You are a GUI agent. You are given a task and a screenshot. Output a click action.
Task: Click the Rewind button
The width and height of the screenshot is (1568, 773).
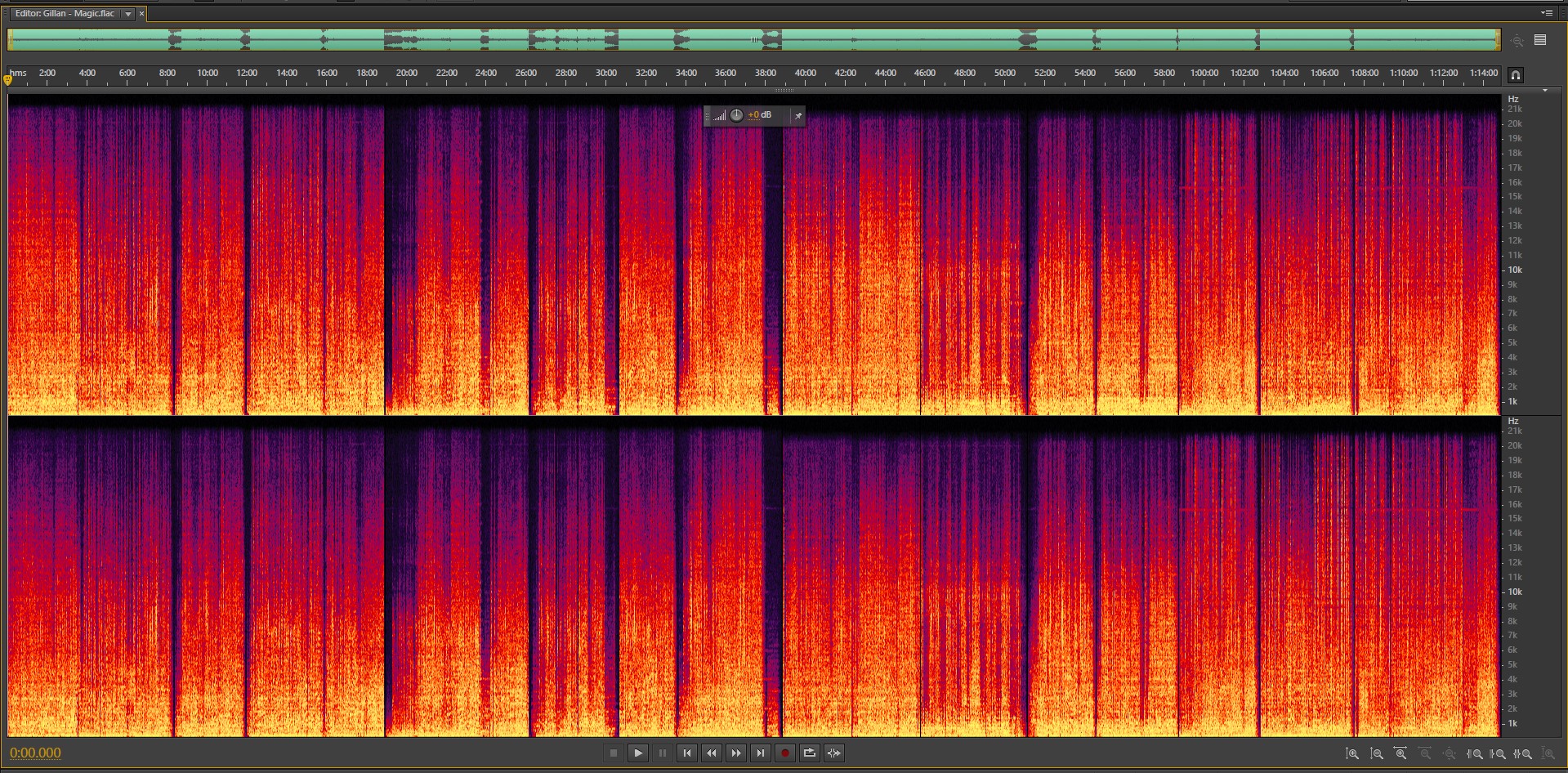(712, 753)
